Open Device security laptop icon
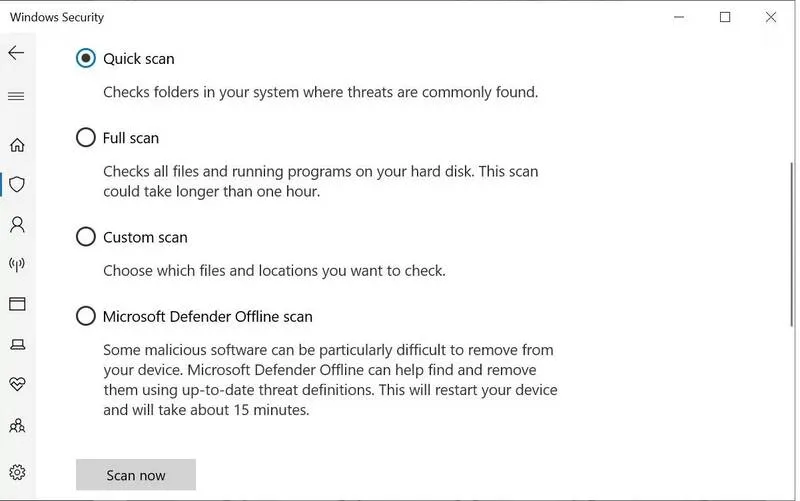 click(16, 345)
